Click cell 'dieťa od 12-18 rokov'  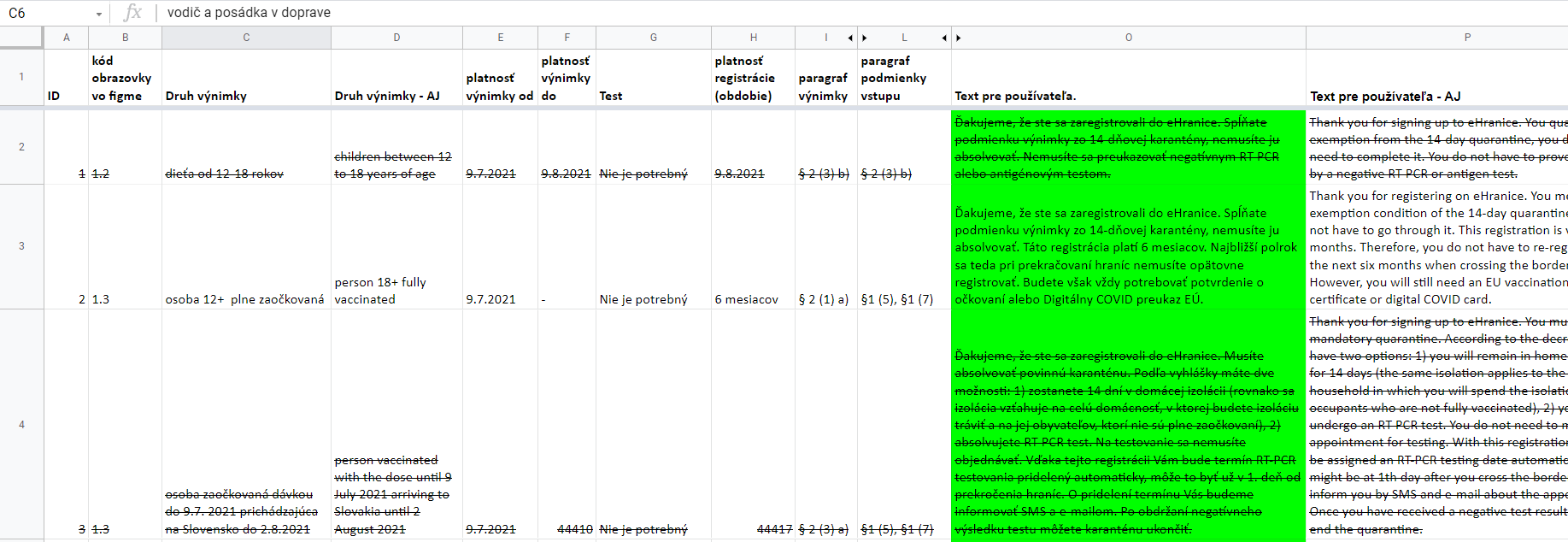tap(247, 147)
